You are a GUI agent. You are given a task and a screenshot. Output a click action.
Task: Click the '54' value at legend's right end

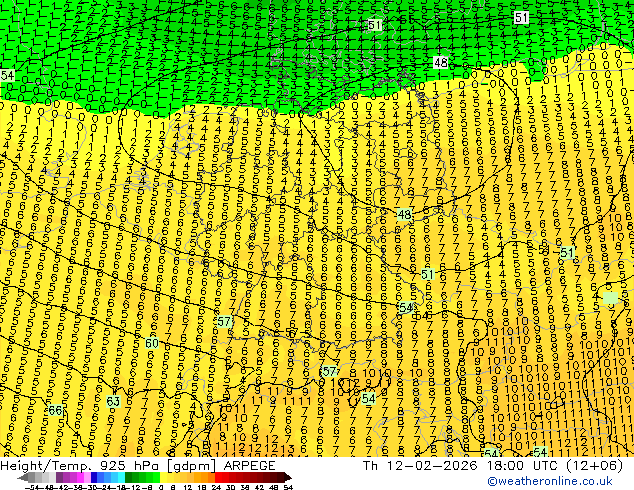(x=288, y=487)
